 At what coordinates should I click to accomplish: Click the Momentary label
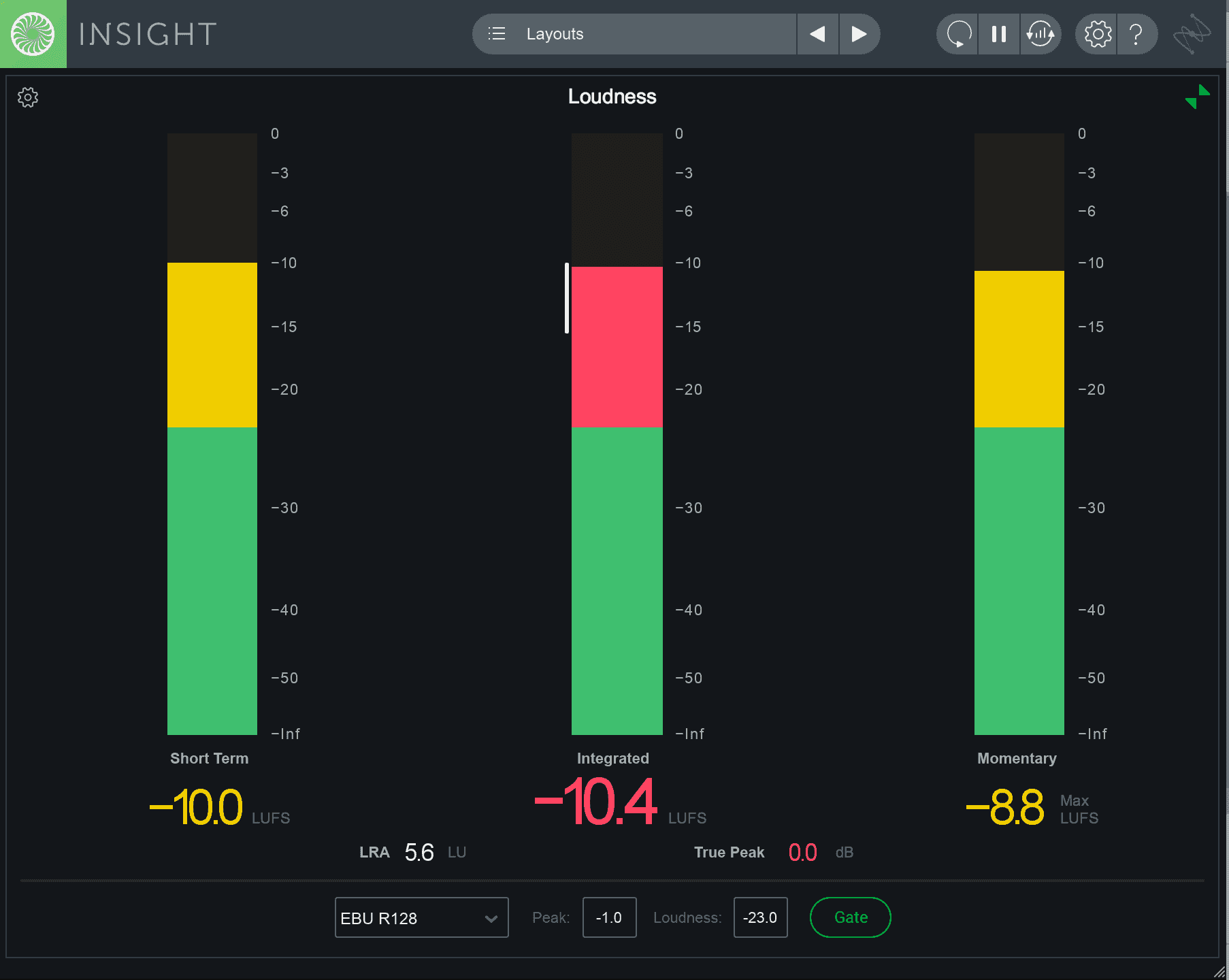(x=1017, y=758)
